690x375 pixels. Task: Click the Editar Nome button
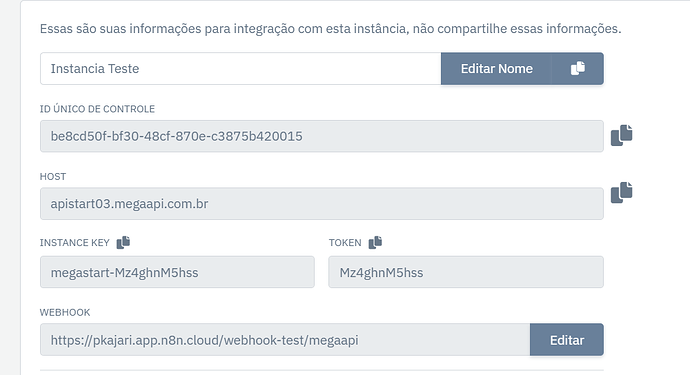[x=496, y=69]
